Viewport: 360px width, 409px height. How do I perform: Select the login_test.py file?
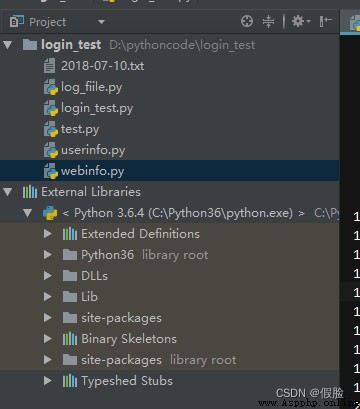[x=97, y=109]
